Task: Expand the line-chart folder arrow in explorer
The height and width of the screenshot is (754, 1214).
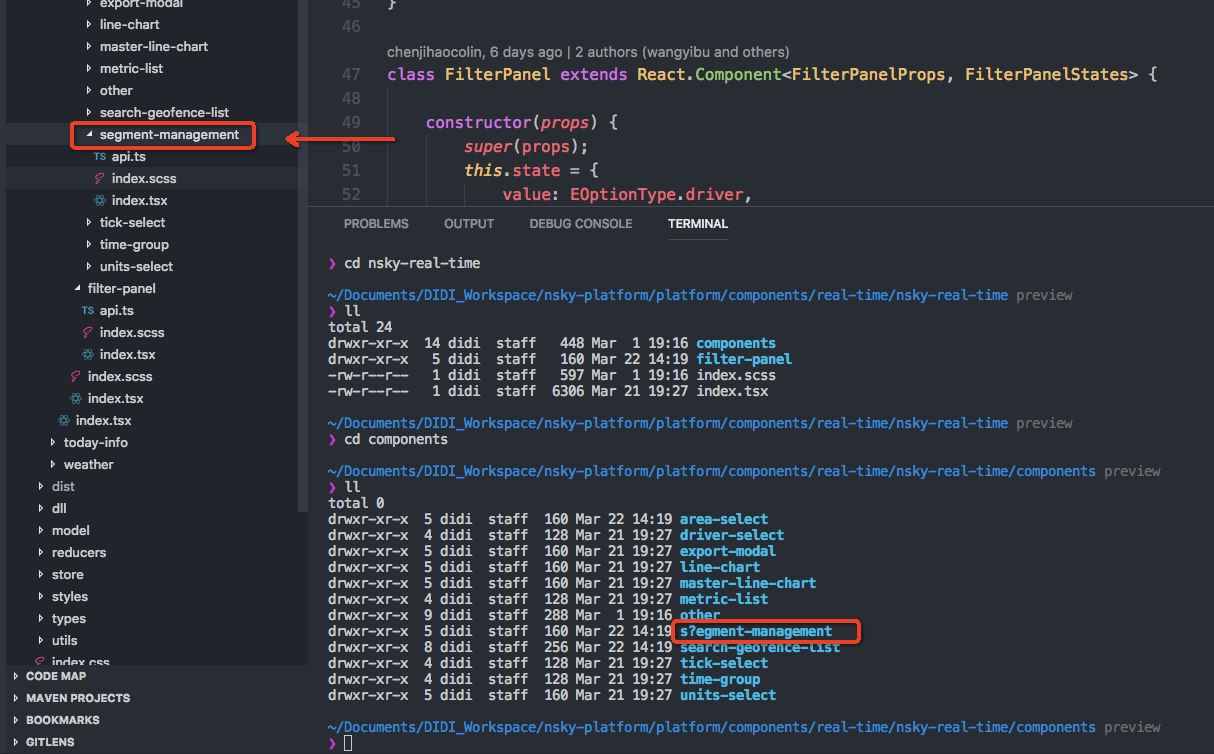Action: click(x=89, y=25)
